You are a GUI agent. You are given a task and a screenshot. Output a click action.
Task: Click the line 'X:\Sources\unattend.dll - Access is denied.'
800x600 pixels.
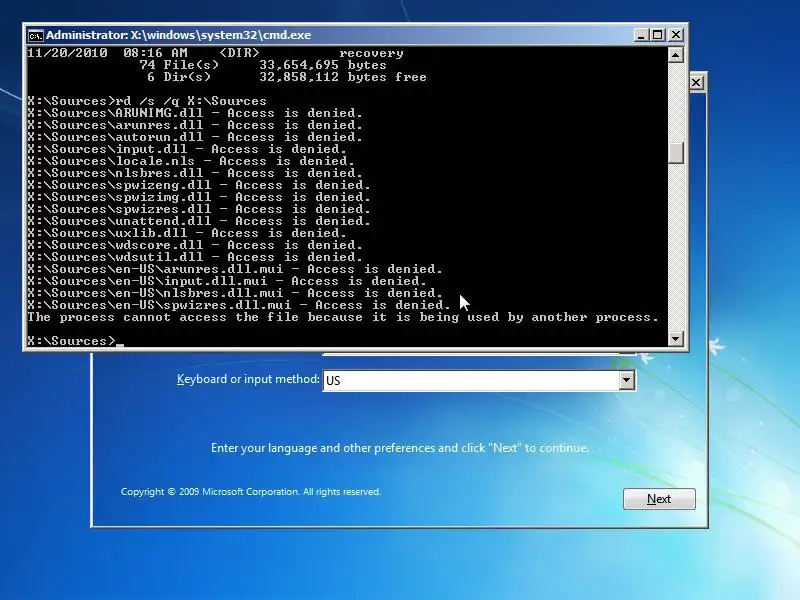[x=199, y=221]
